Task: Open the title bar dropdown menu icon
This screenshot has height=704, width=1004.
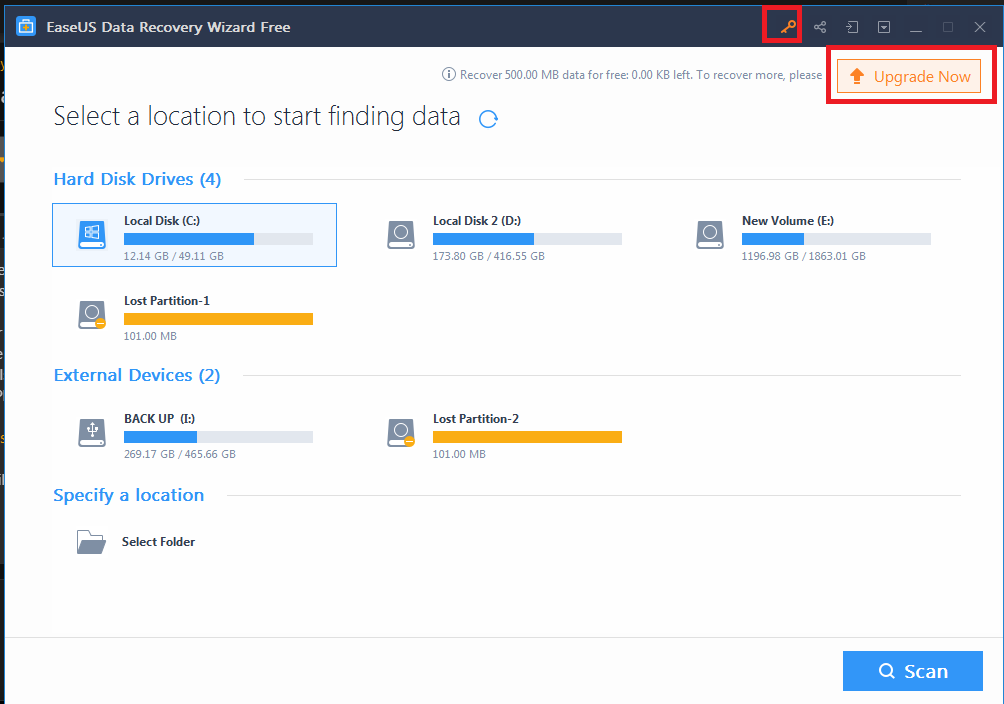Action: point(884,27)
